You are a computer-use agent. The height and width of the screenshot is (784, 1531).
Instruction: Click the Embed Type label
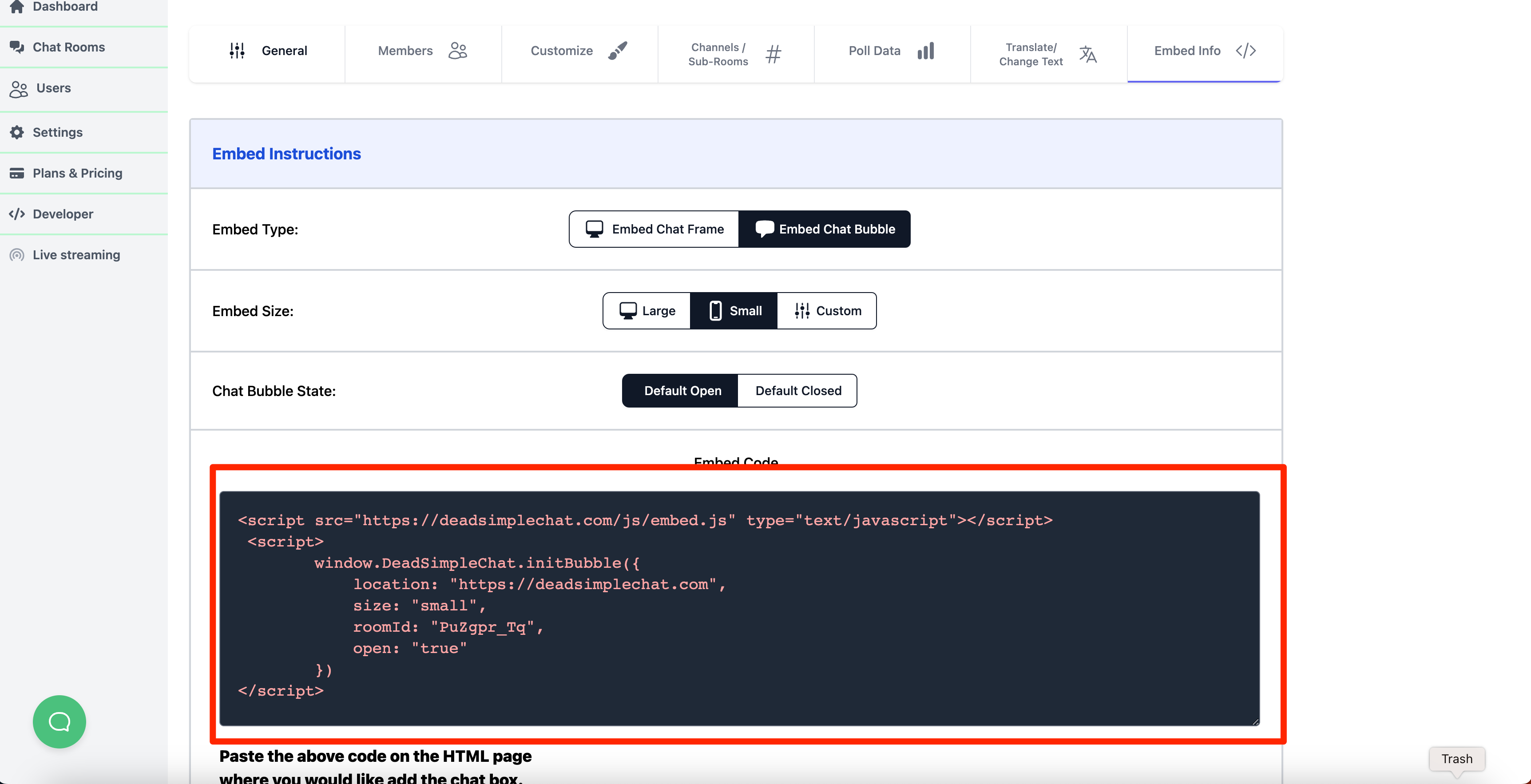[x=255, y=230]
